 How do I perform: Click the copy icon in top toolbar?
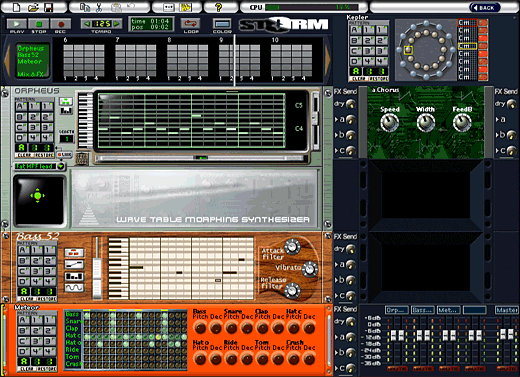tap(85, 7)
